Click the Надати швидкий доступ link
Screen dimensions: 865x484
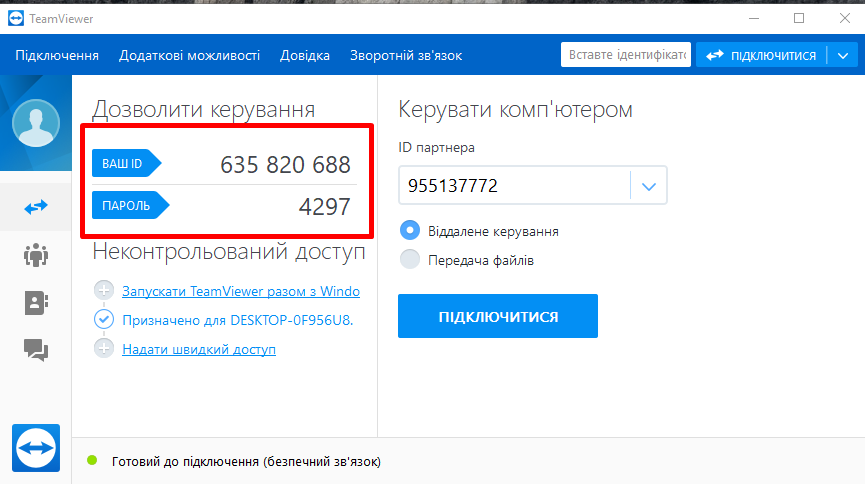pos(199,349)
